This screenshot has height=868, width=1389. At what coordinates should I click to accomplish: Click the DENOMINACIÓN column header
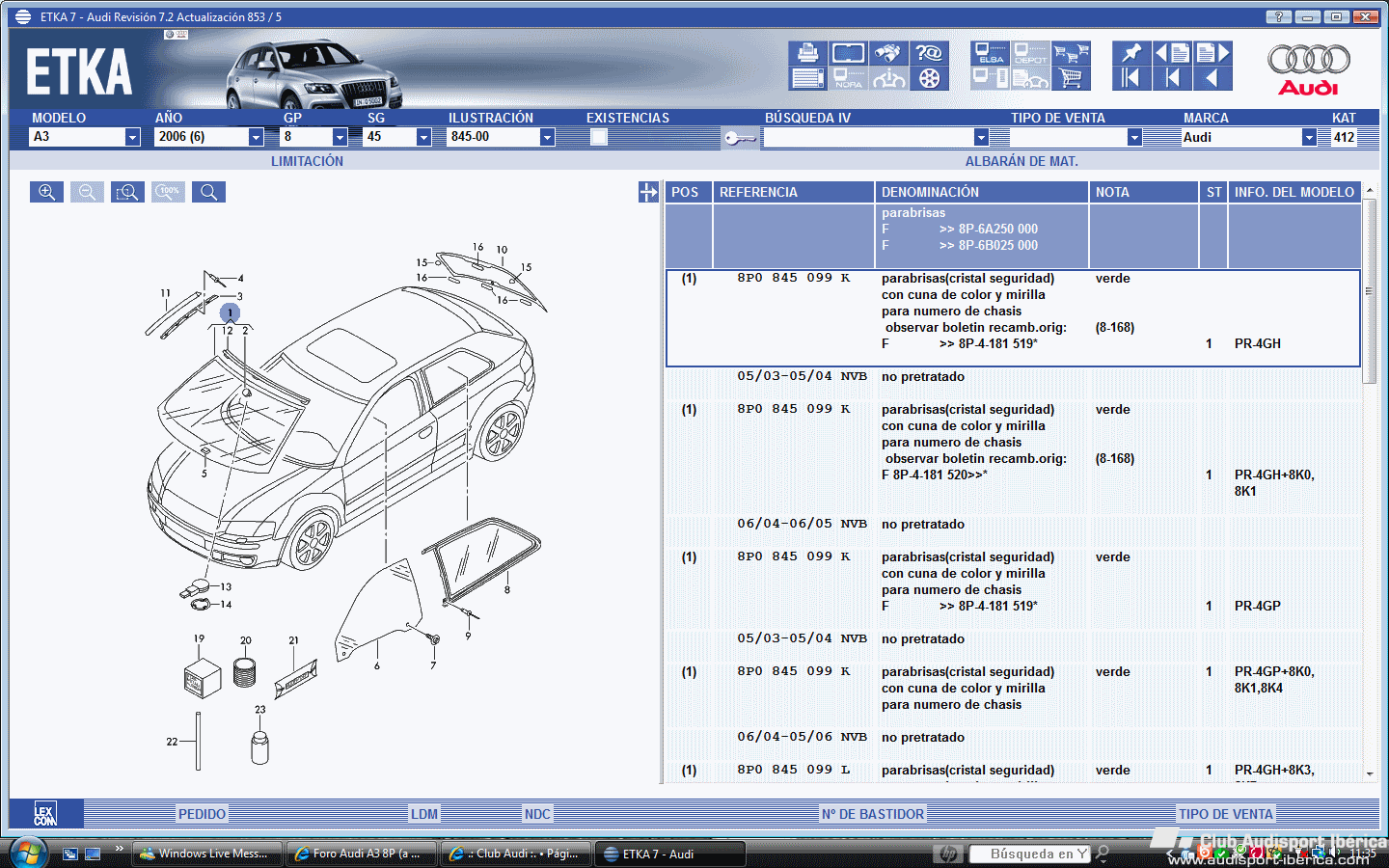pos(981,192)
